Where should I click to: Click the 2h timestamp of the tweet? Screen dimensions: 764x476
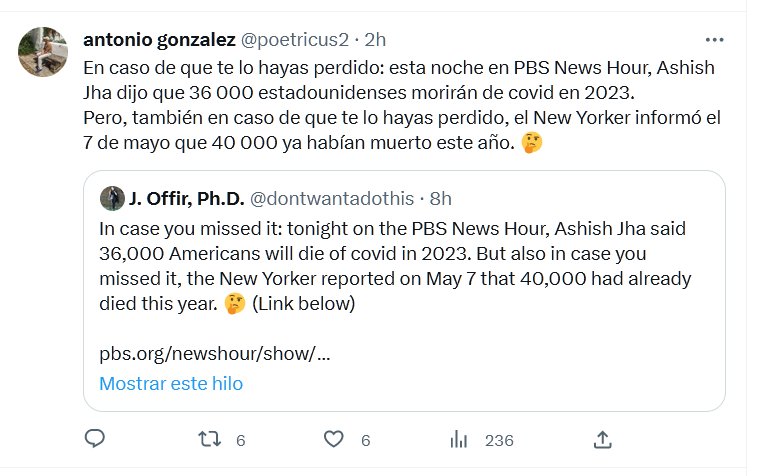tap(376, 40)
